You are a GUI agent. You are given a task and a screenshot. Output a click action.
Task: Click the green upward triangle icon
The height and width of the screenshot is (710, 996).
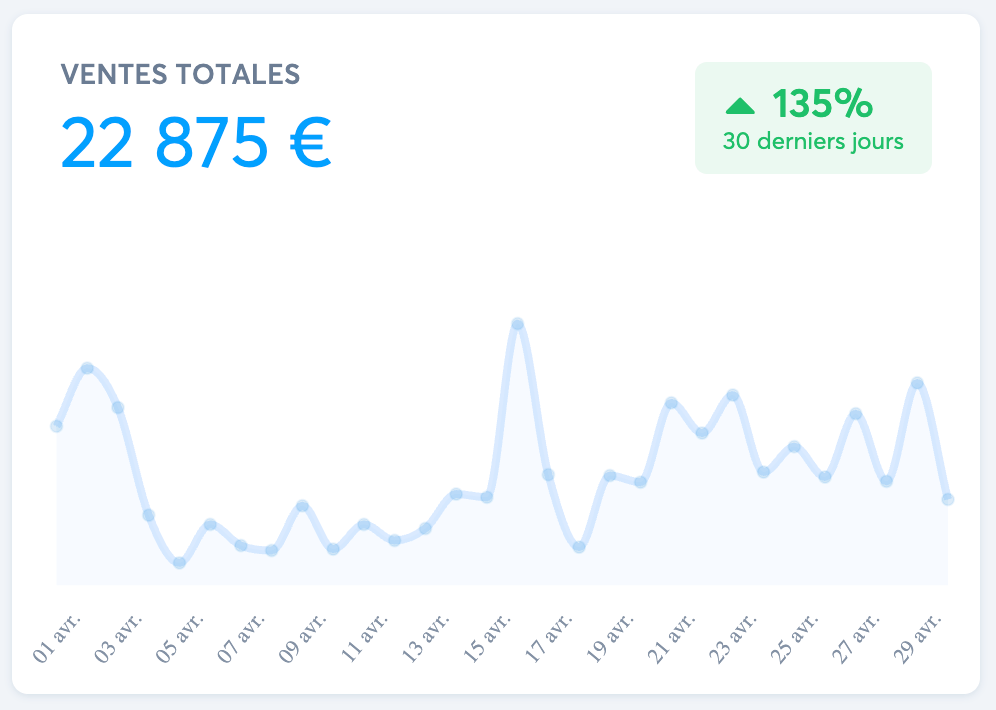coord(740,105)
